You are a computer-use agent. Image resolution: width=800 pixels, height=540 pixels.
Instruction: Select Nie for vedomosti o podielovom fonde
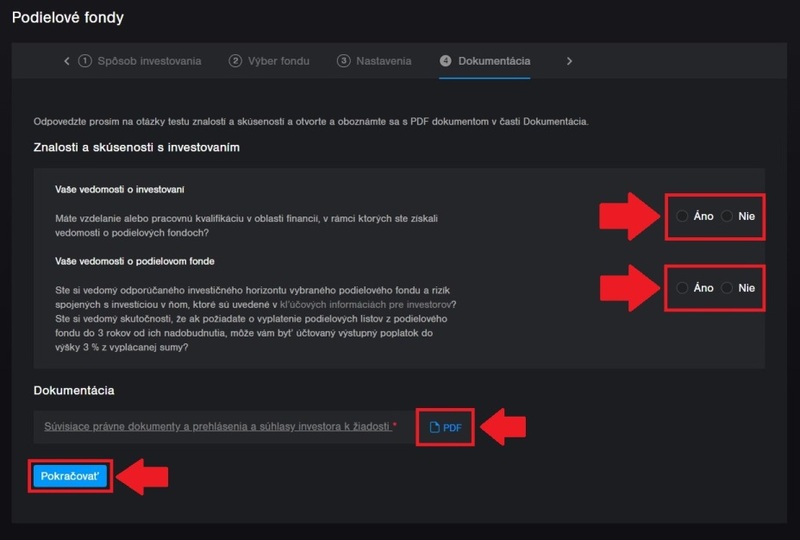[x=727, y=288]
